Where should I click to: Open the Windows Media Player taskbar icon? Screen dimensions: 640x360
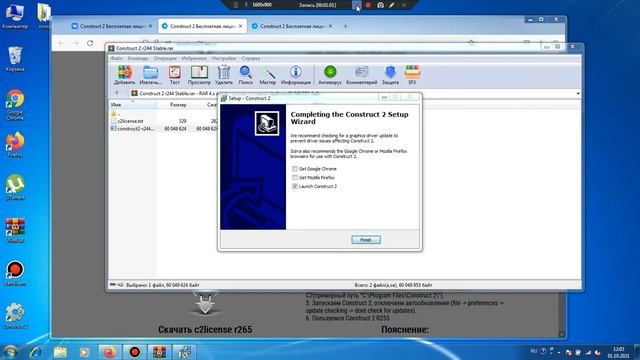[x=84, y=352]
